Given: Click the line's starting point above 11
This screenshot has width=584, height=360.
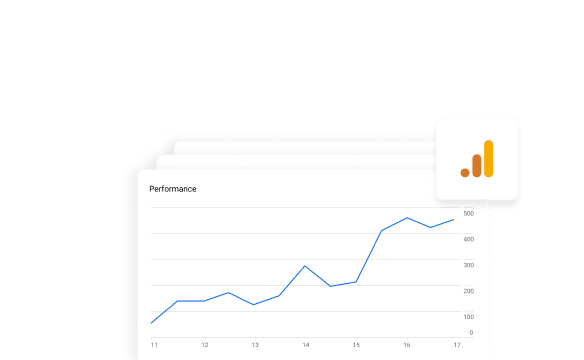Looking at the screenshot, I should point(151,323).
